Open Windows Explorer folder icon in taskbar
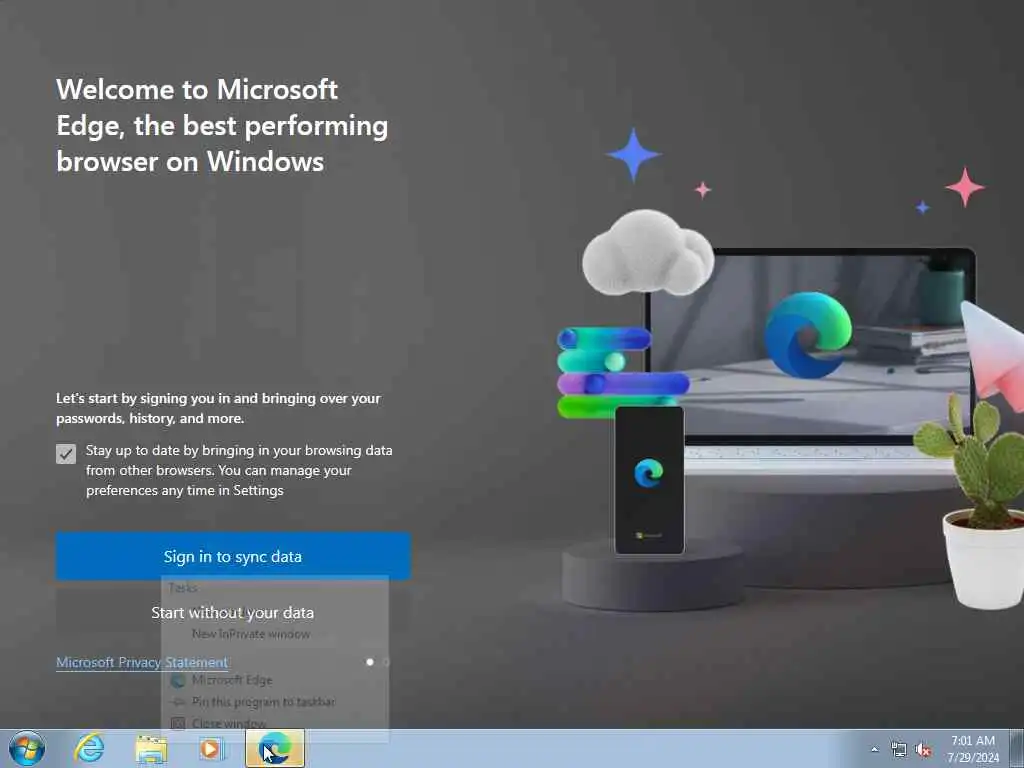Screen dimensions: 1024x768 151,749
